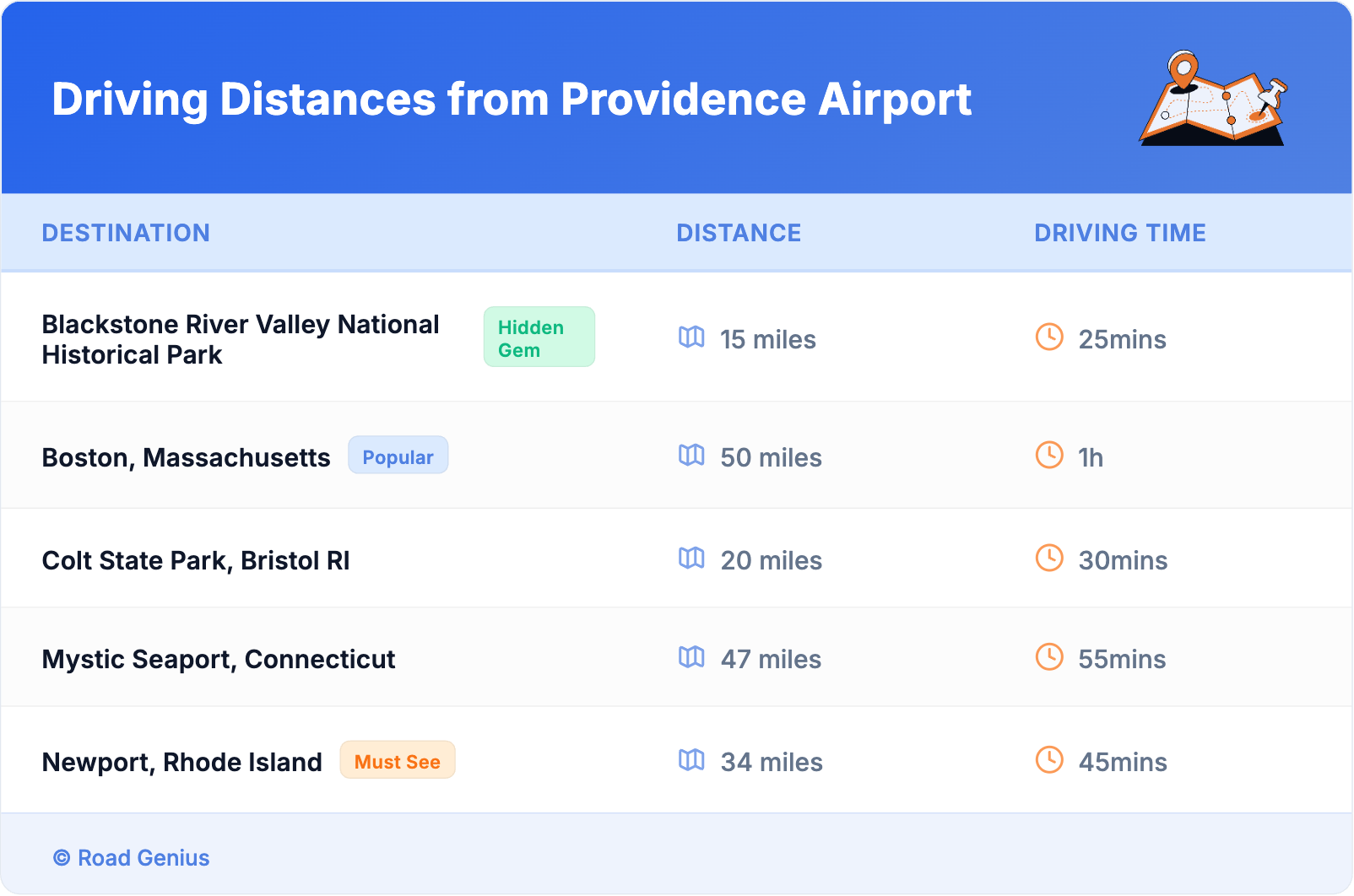This screenshot has width=1354, height=896.
Task: Select the Destination column header
Action: coord(126,233)
